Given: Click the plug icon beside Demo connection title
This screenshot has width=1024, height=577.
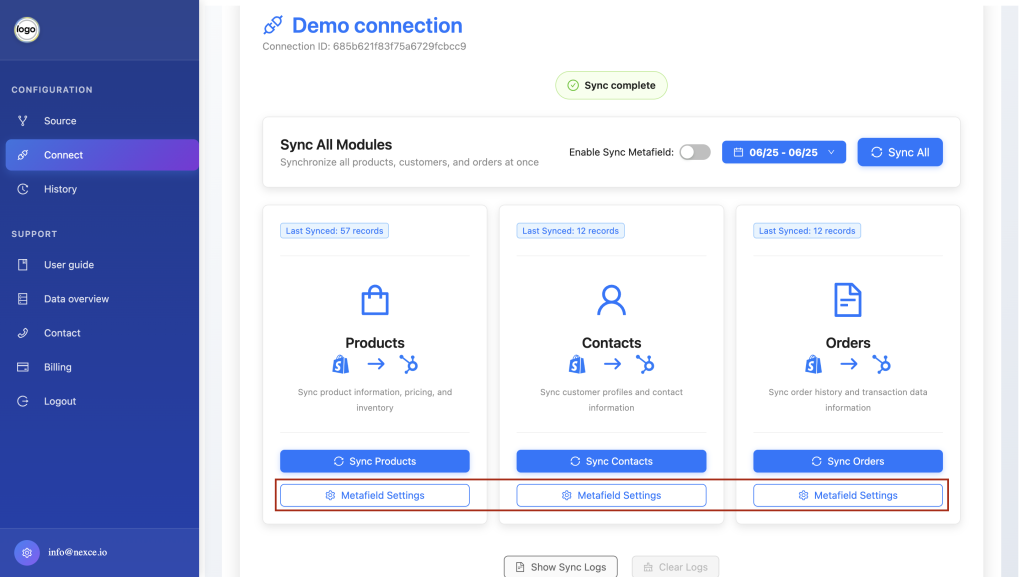Looking at the screenshot, I should 273,25.
